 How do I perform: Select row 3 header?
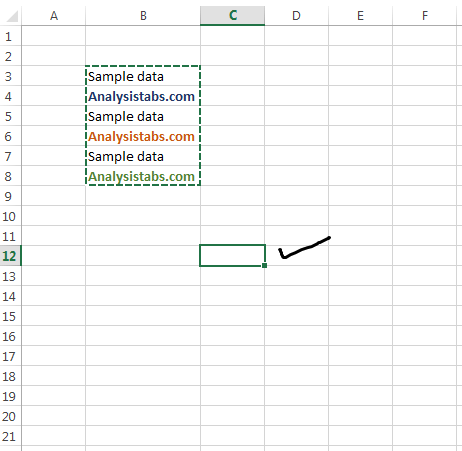(x=9, y=76)
